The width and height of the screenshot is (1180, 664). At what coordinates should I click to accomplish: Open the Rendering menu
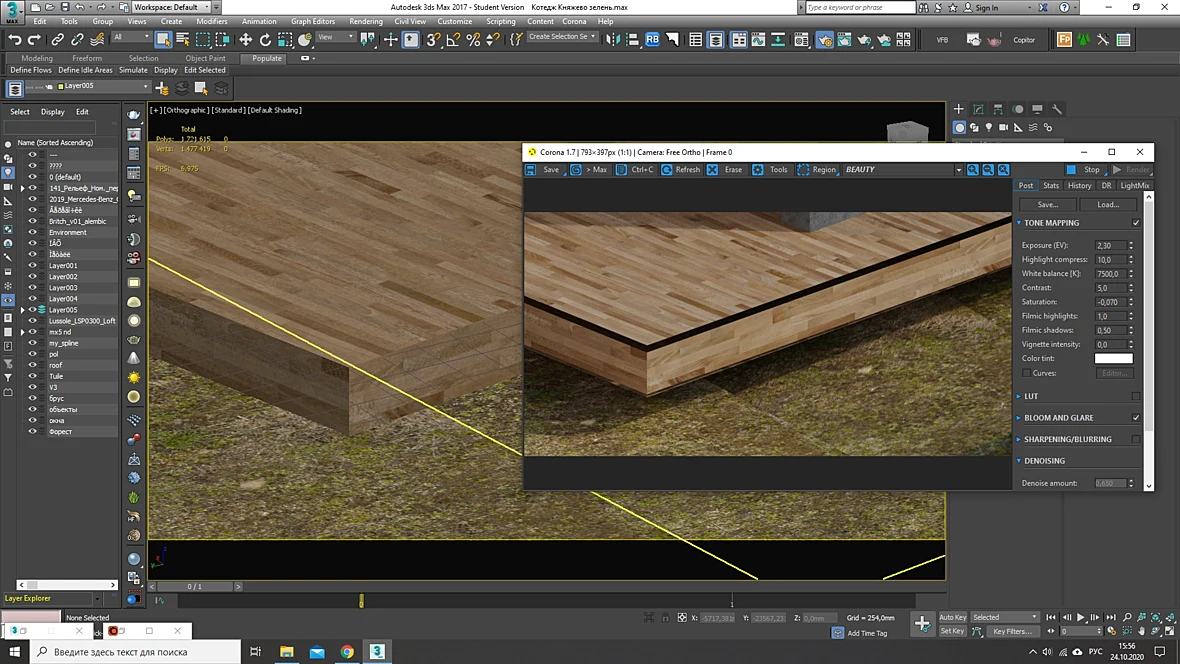pos(366,21)
